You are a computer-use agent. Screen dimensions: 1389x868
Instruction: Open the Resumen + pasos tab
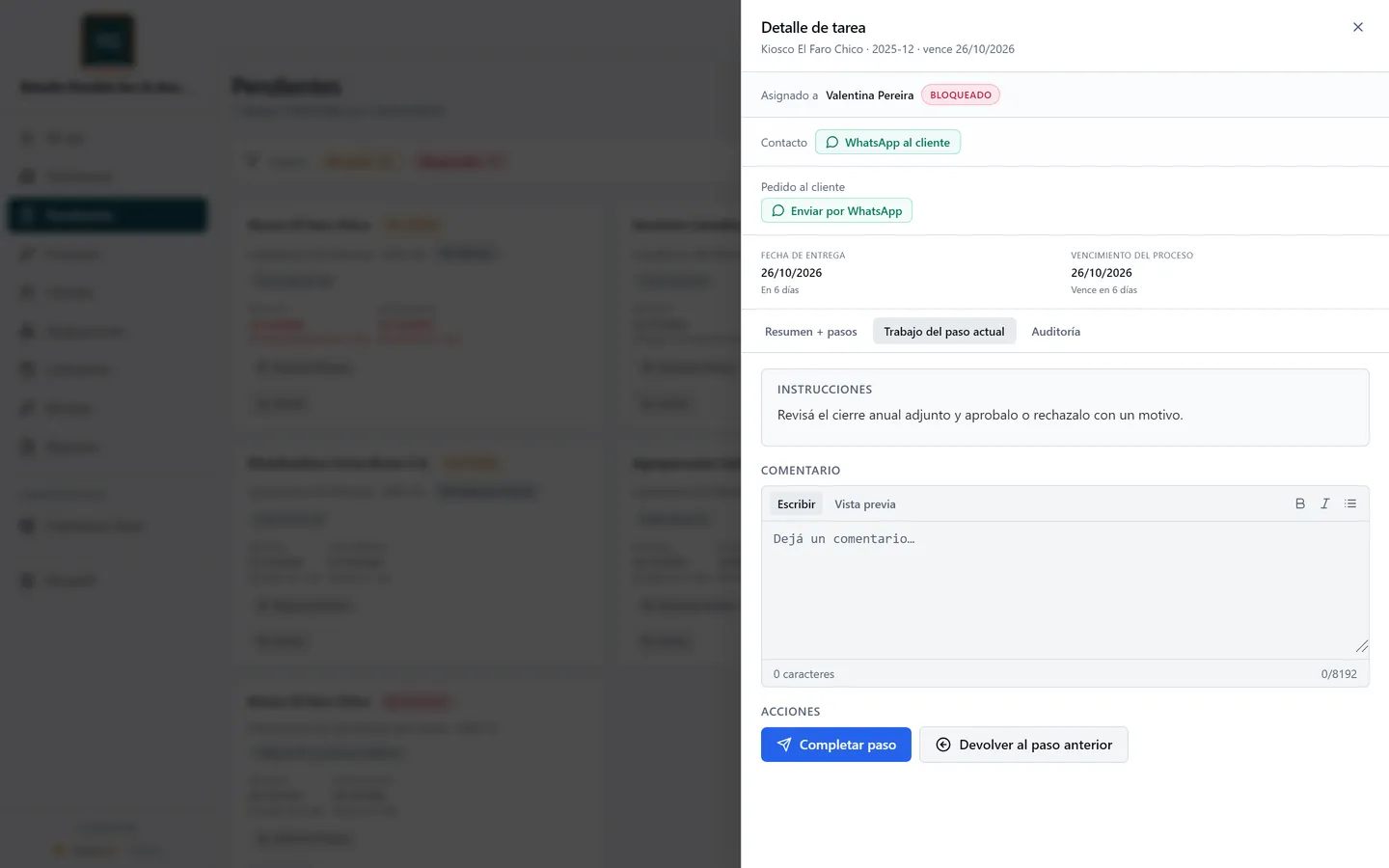point(810,331)
